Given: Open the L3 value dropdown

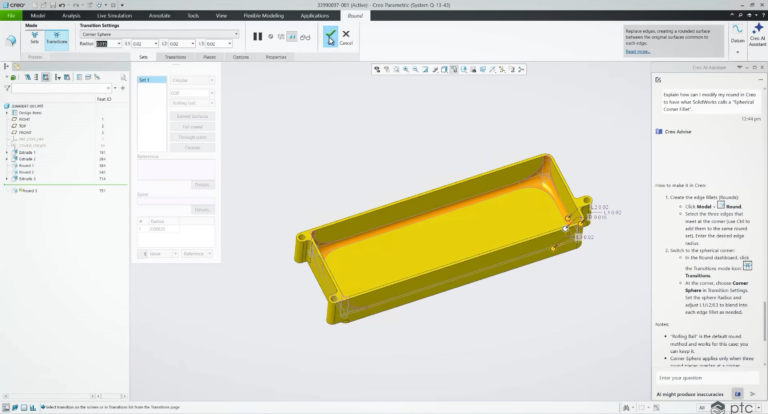Looking at the screenshot, I should 229,44.
